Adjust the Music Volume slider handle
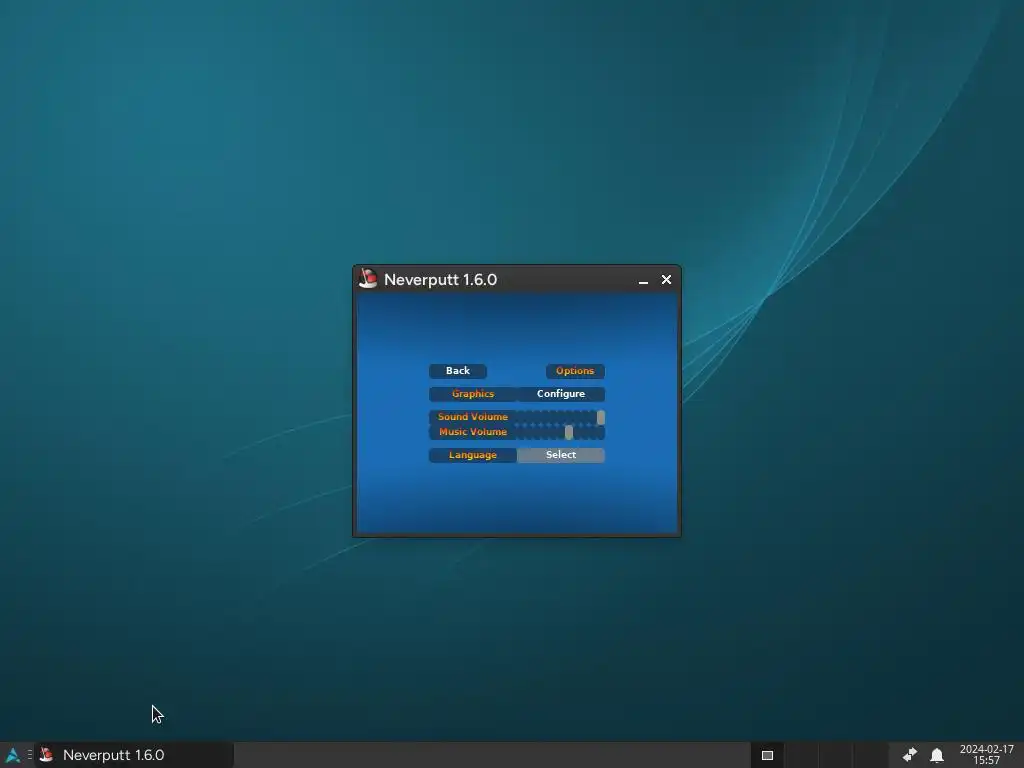 (569, 432)
